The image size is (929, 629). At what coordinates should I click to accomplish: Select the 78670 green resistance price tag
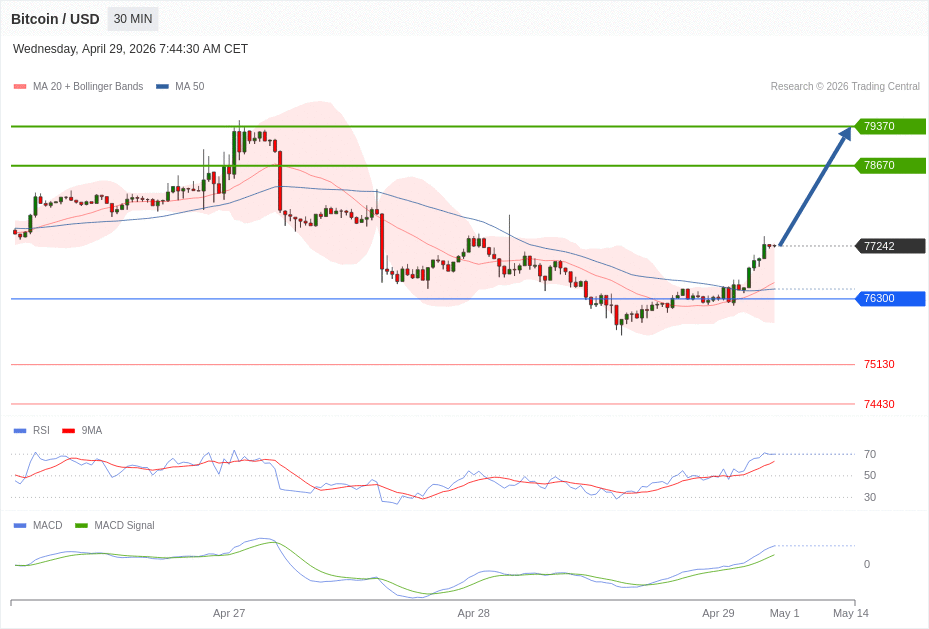pos(889,166)
